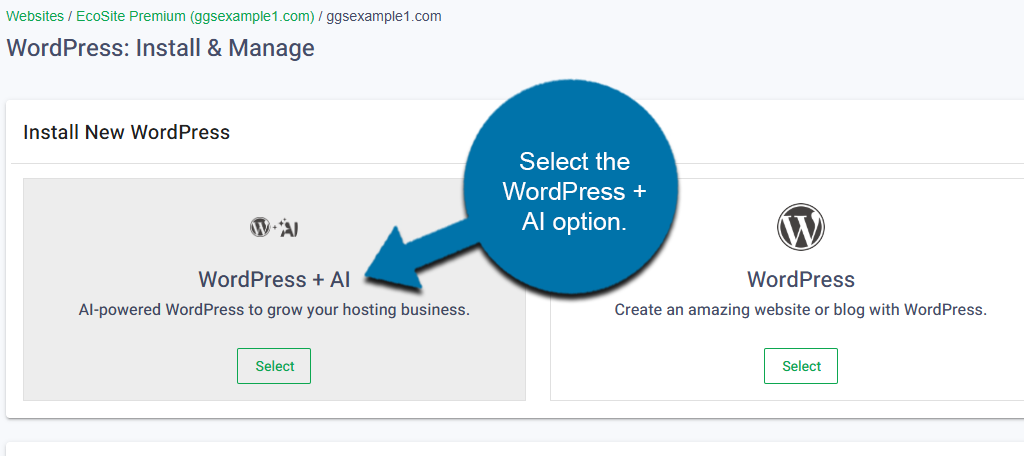Click the AI-powered WordPress description text

point(274,310)
